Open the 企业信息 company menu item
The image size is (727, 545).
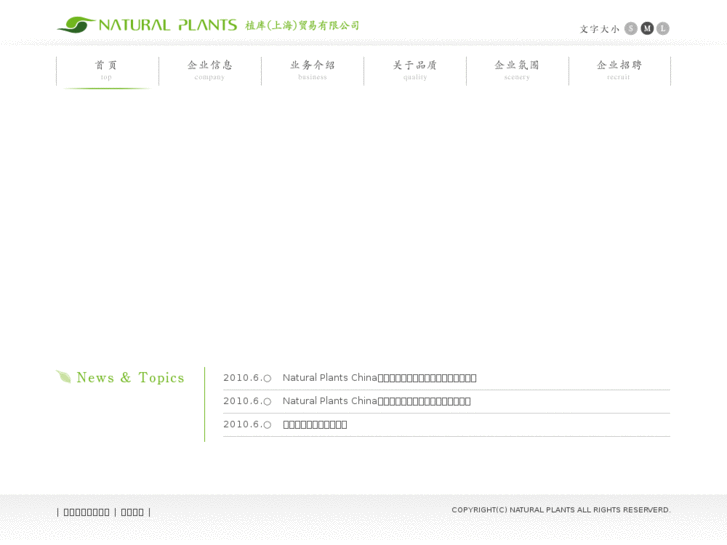coord(210,71)
